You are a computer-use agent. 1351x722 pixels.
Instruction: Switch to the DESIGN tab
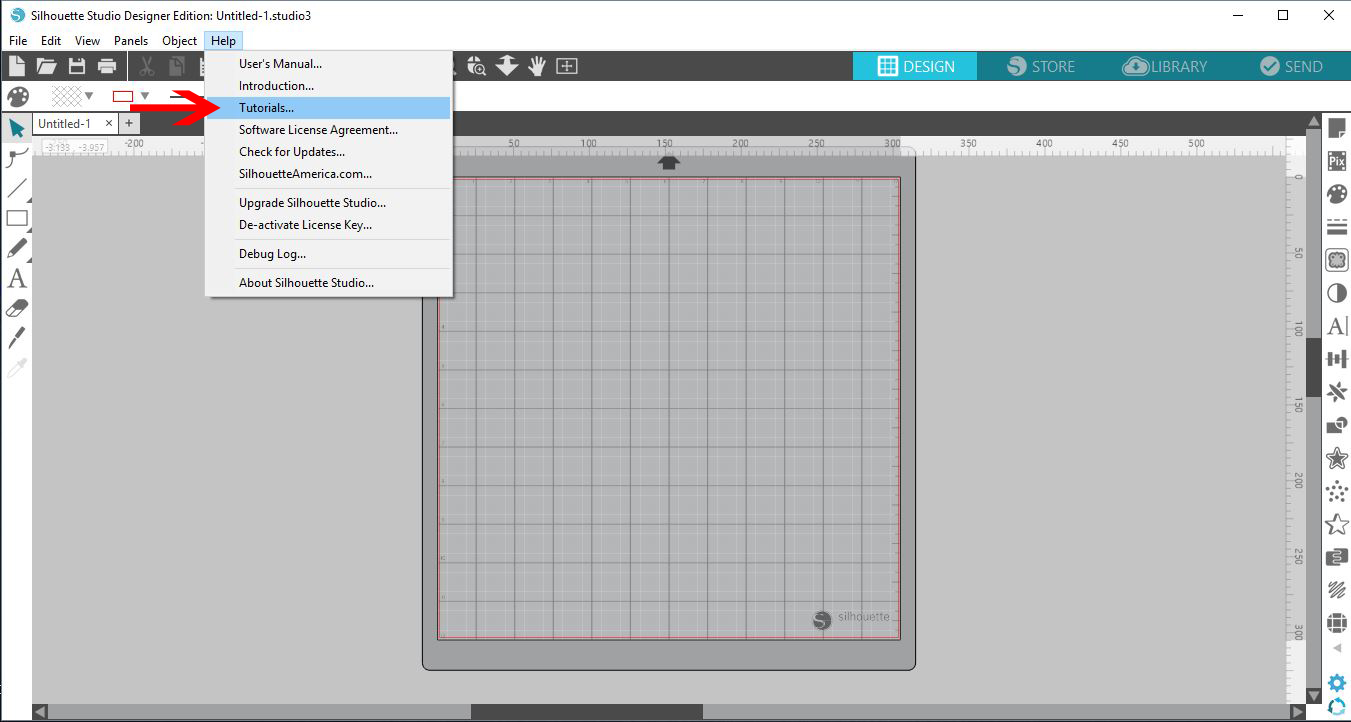click(915, 66)
